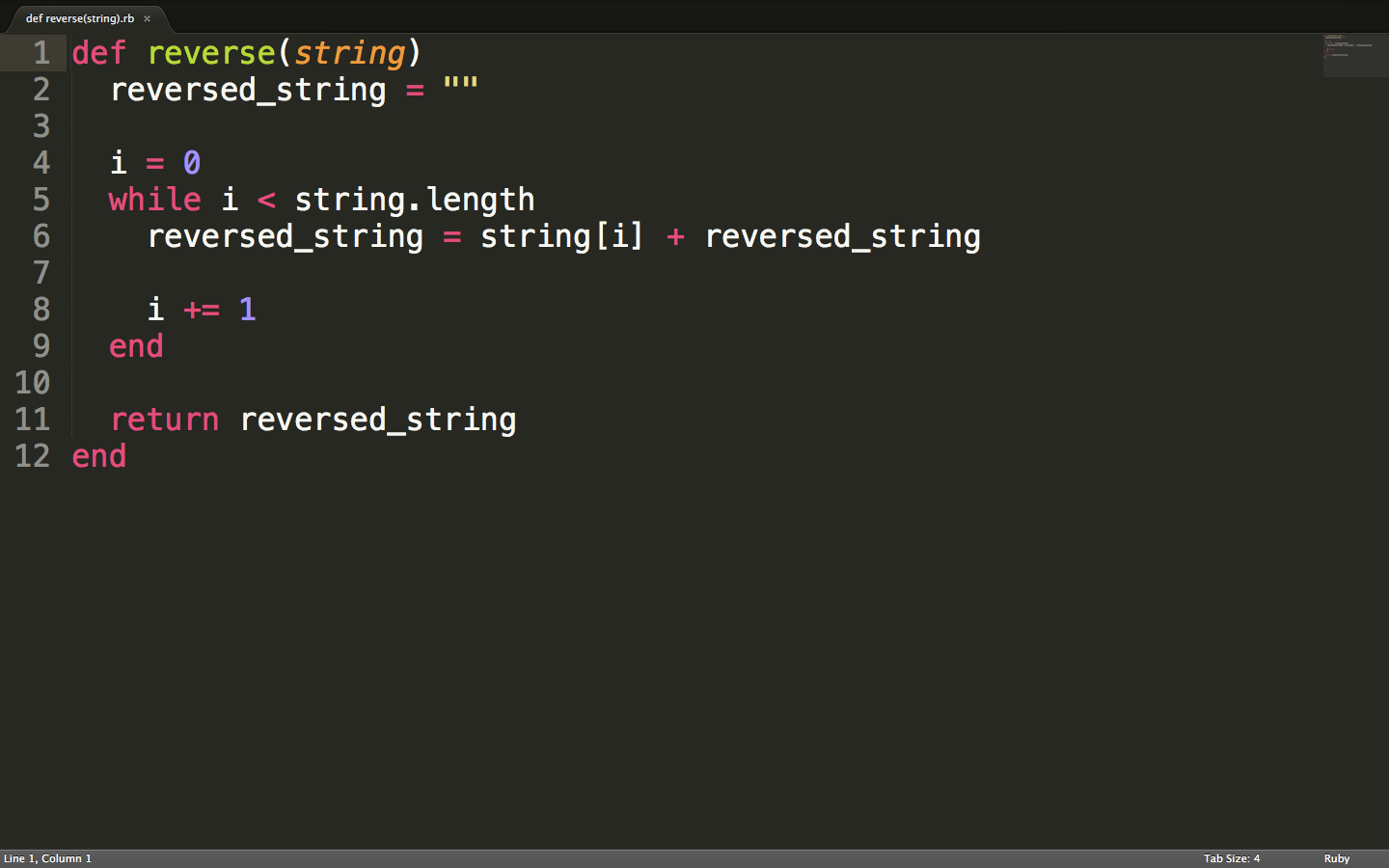Click the 'return' keyword on line 11
This screenshot has width=1389, height=868.
(x=164, y=420)
